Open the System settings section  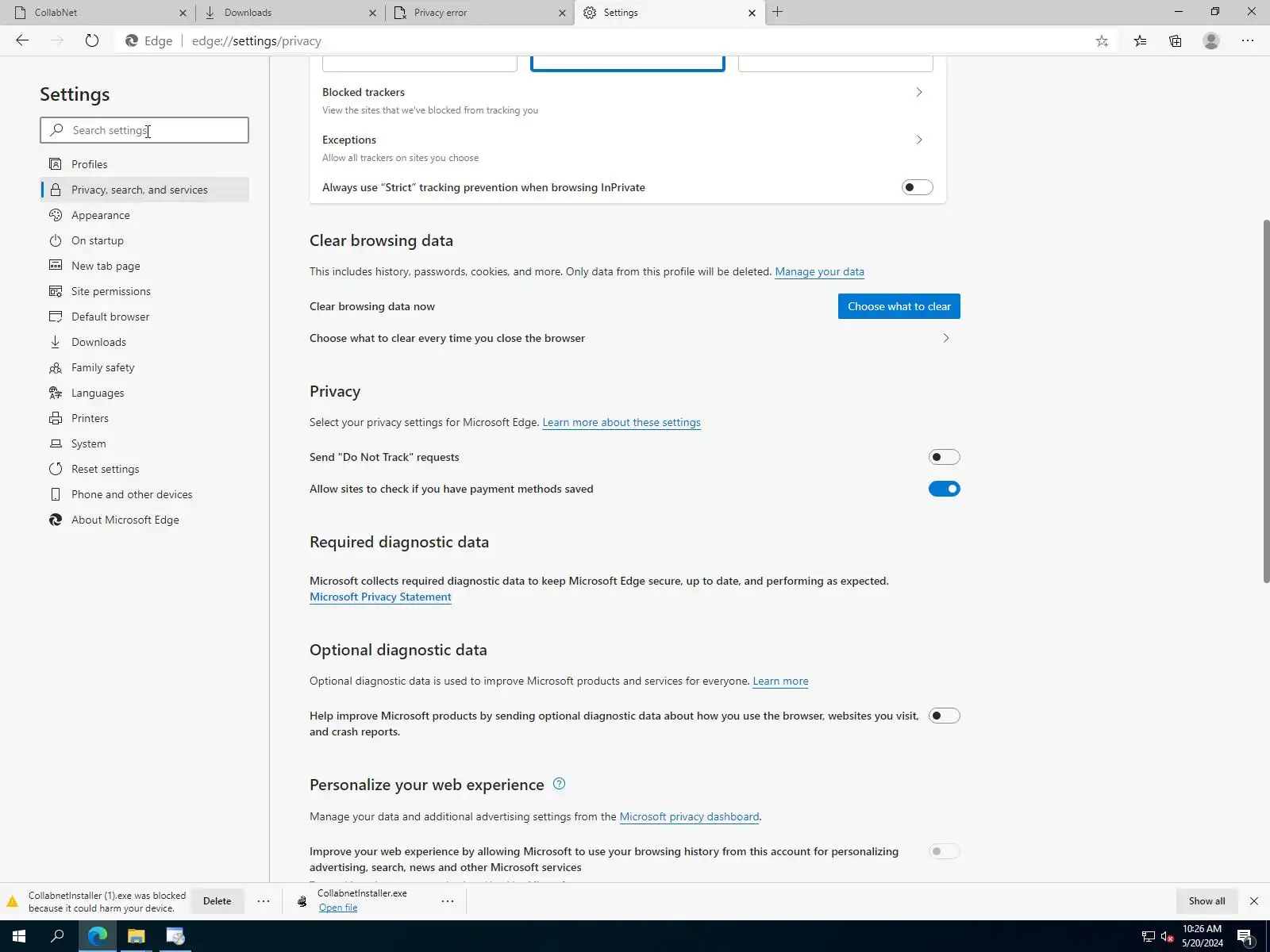pos(144,443)
